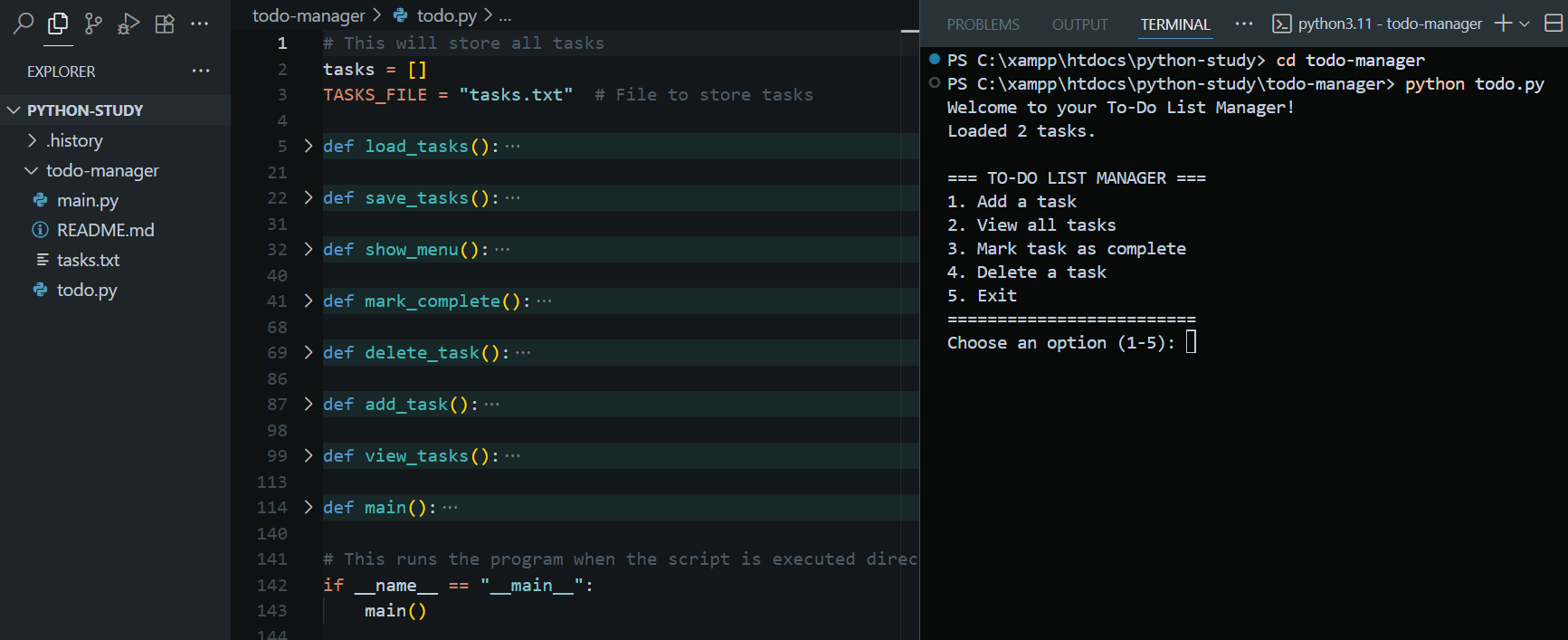Screen dimensions: 1568x640
Task: Switch to the PROBLEMS tab
Action: pos(983,24)
